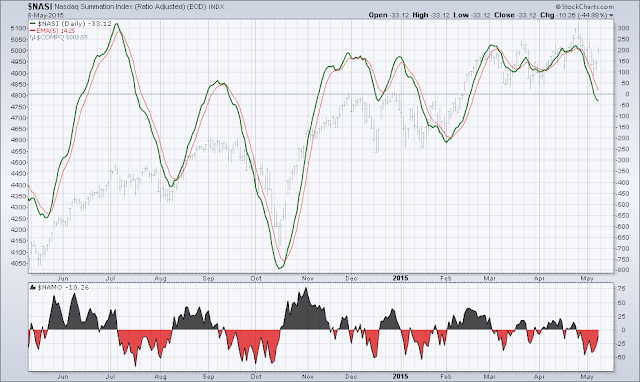Image resolution: width=640 pixels, height=382 pixels.
Task: Select the $NAMO -10.26 indicator label
Action: point(63,287)
